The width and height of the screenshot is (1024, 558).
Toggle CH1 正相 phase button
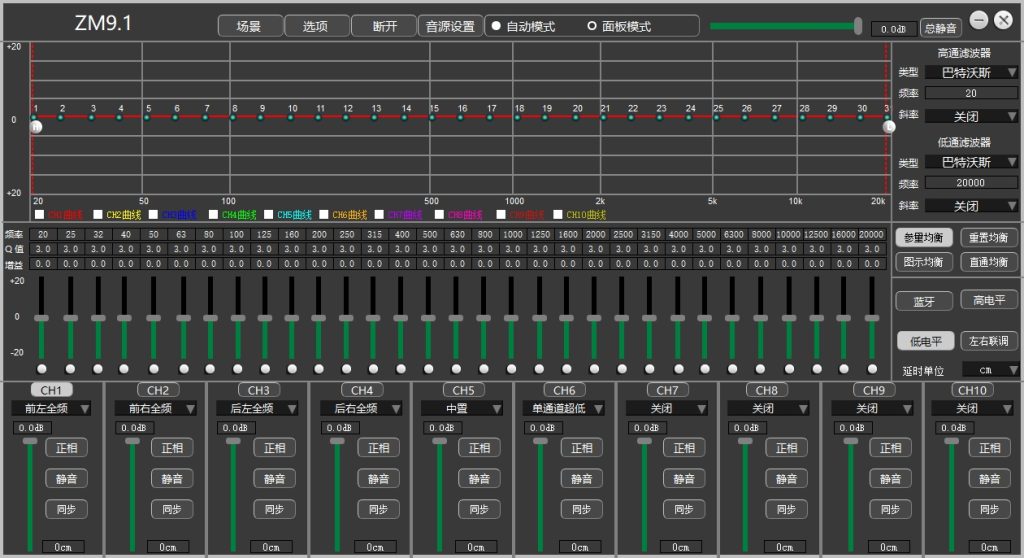point(67,448)
